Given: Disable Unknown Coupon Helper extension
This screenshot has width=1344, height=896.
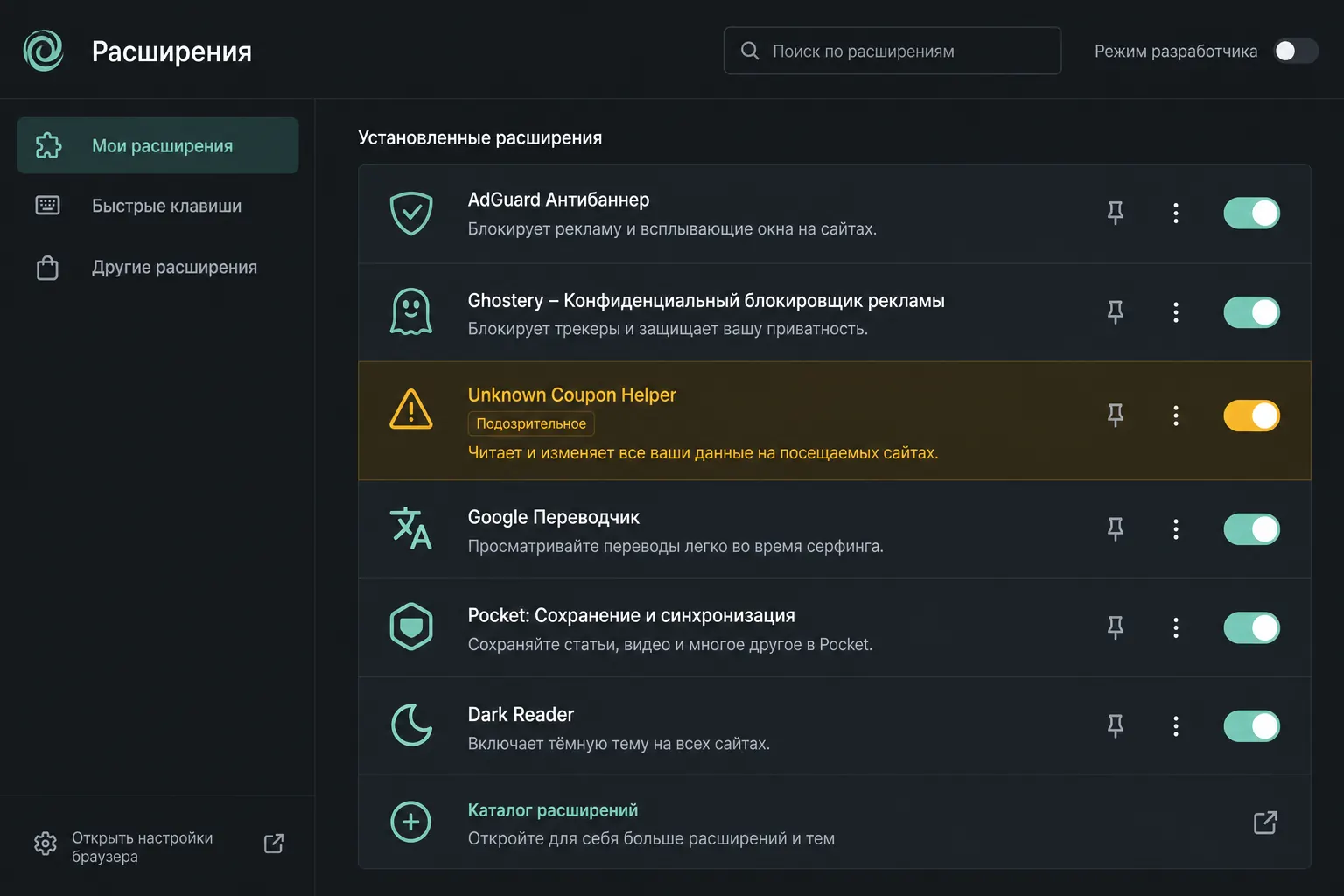Looking at the screenshot, I should [1252, 416].
